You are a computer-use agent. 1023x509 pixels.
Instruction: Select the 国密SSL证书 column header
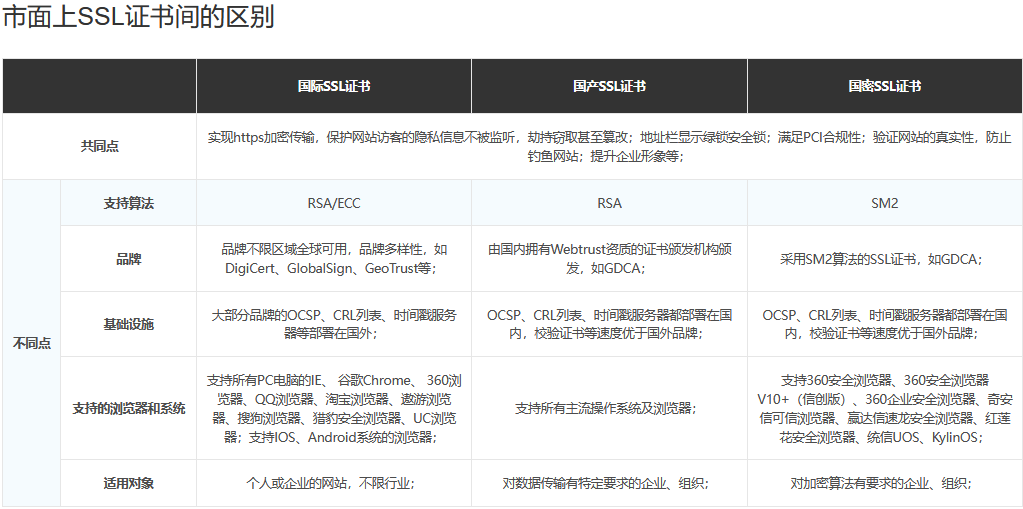coord(885,86)
